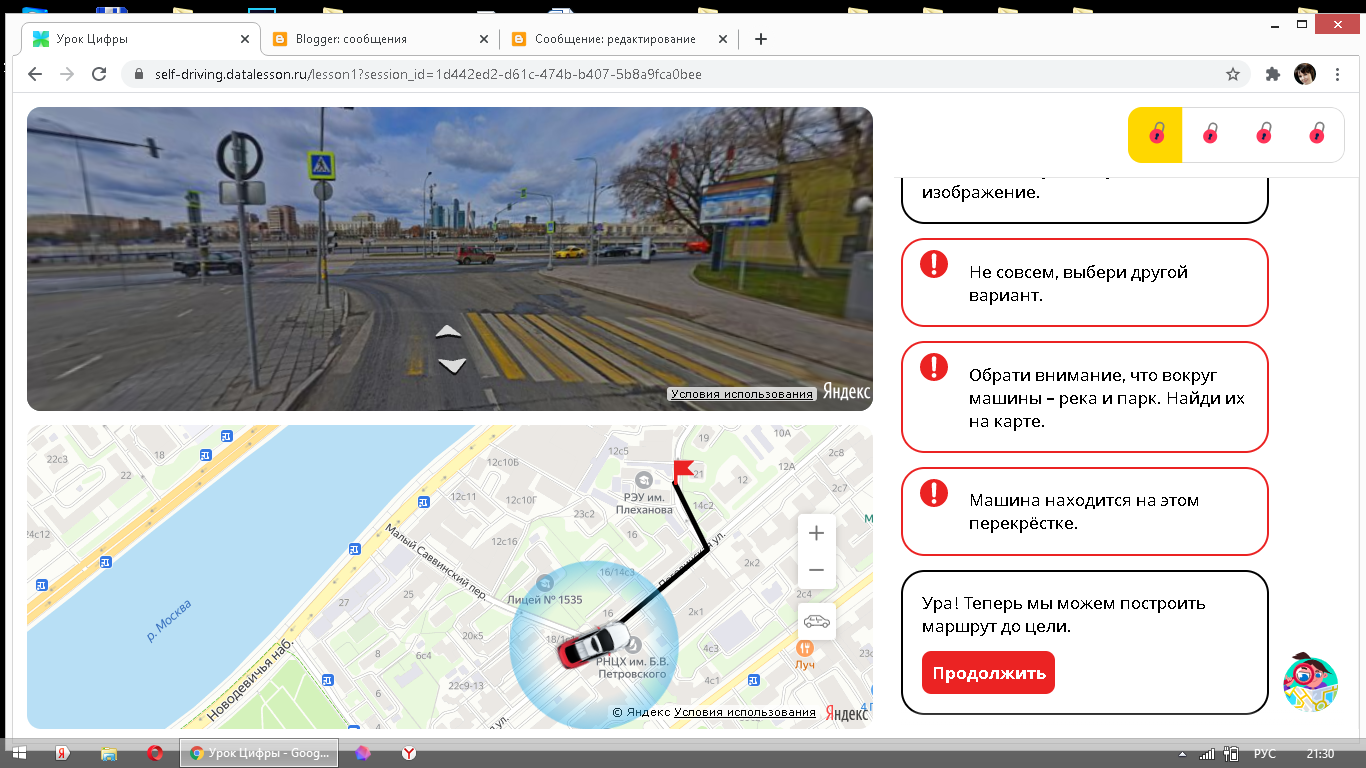This screenshot has height=768, width=1366.
Task: Click the Луч restaurant icon on map
Action: pyautogui.click(x=805, y=649)
